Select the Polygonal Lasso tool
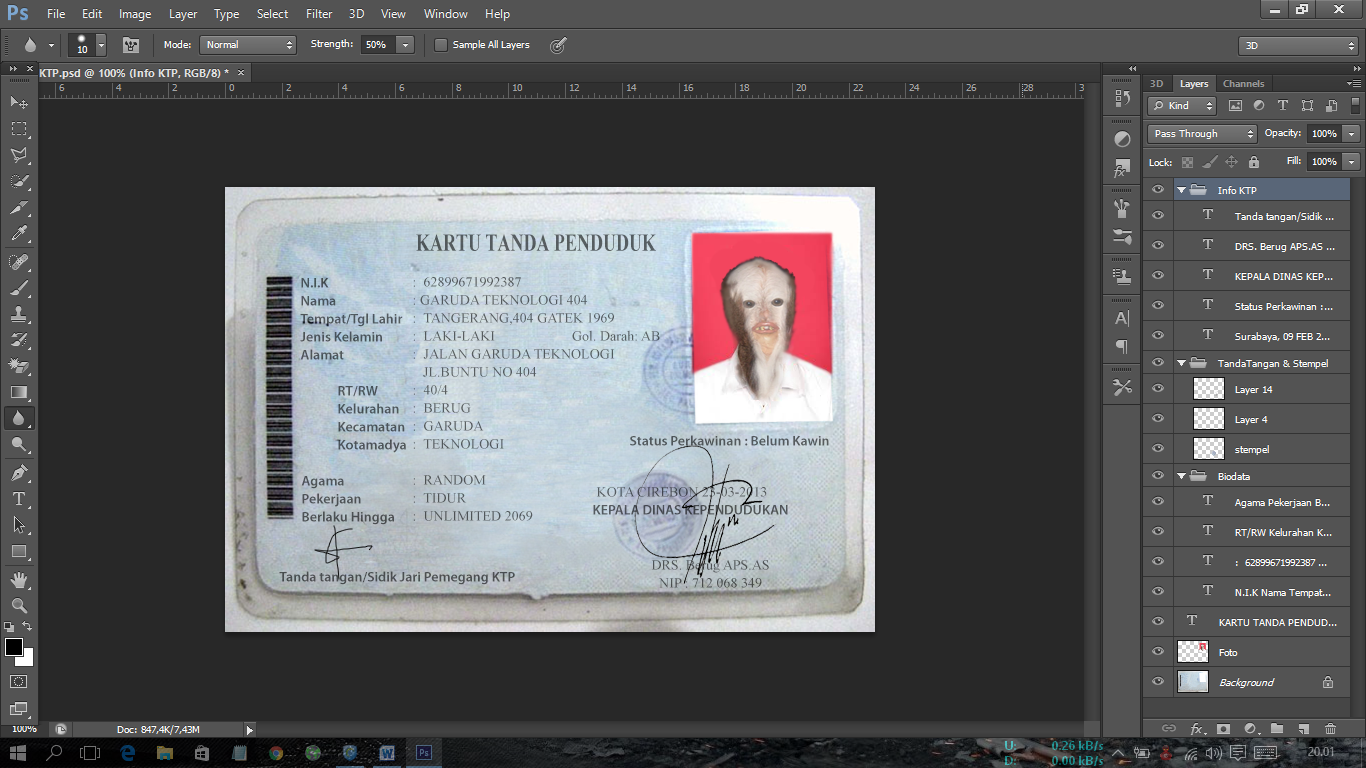 pyautogui.click(x=19, y=155)
